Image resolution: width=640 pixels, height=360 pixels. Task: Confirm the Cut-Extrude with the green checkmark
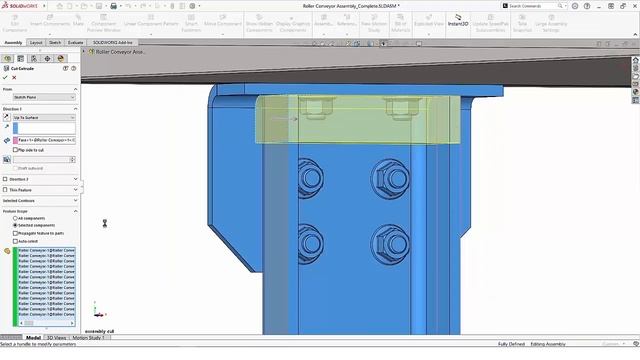pos(5,78)
